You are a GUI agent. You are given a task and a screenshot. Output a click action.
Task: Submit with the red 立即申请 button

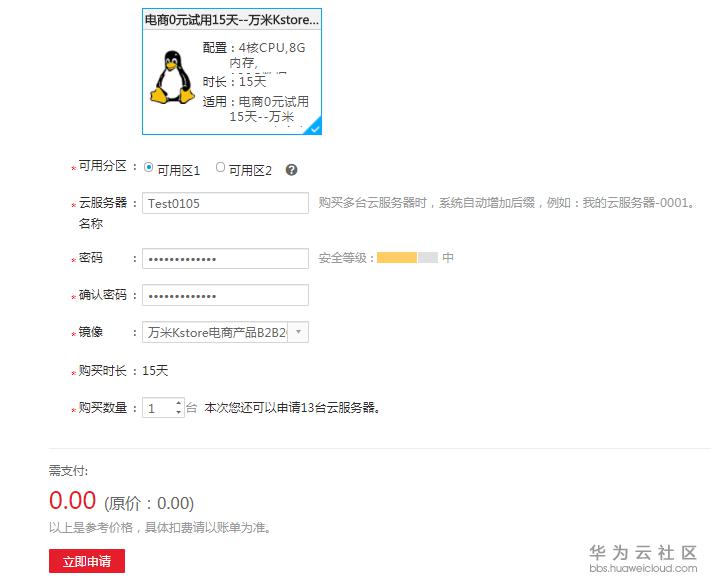pyautogui.click(x=87, y=561)
